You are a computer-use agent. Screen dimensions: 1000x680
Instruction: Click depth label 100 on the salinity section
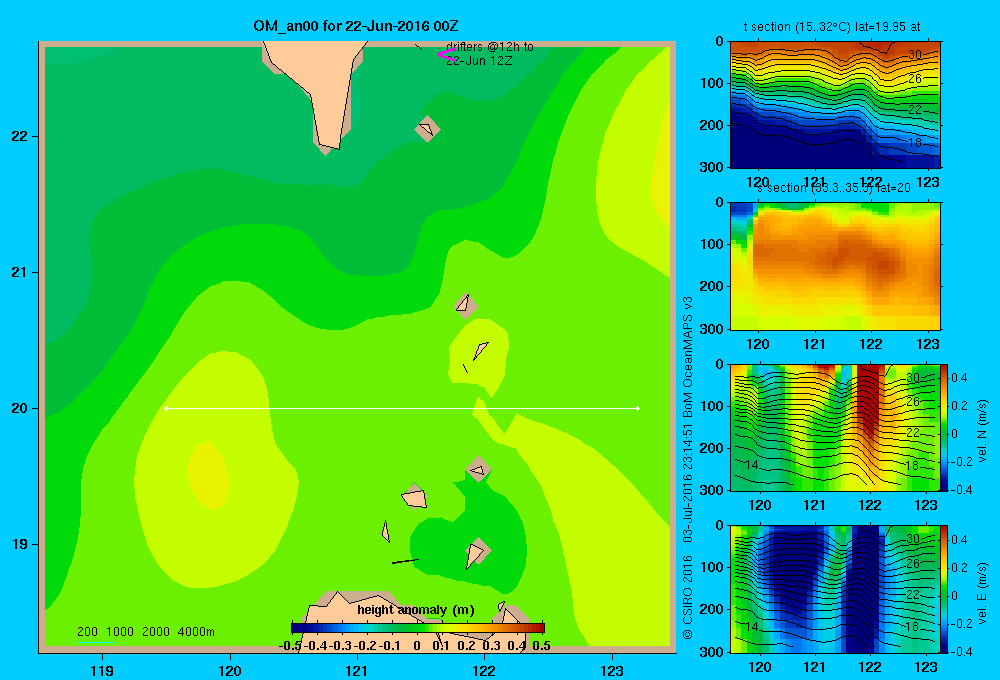712,244
